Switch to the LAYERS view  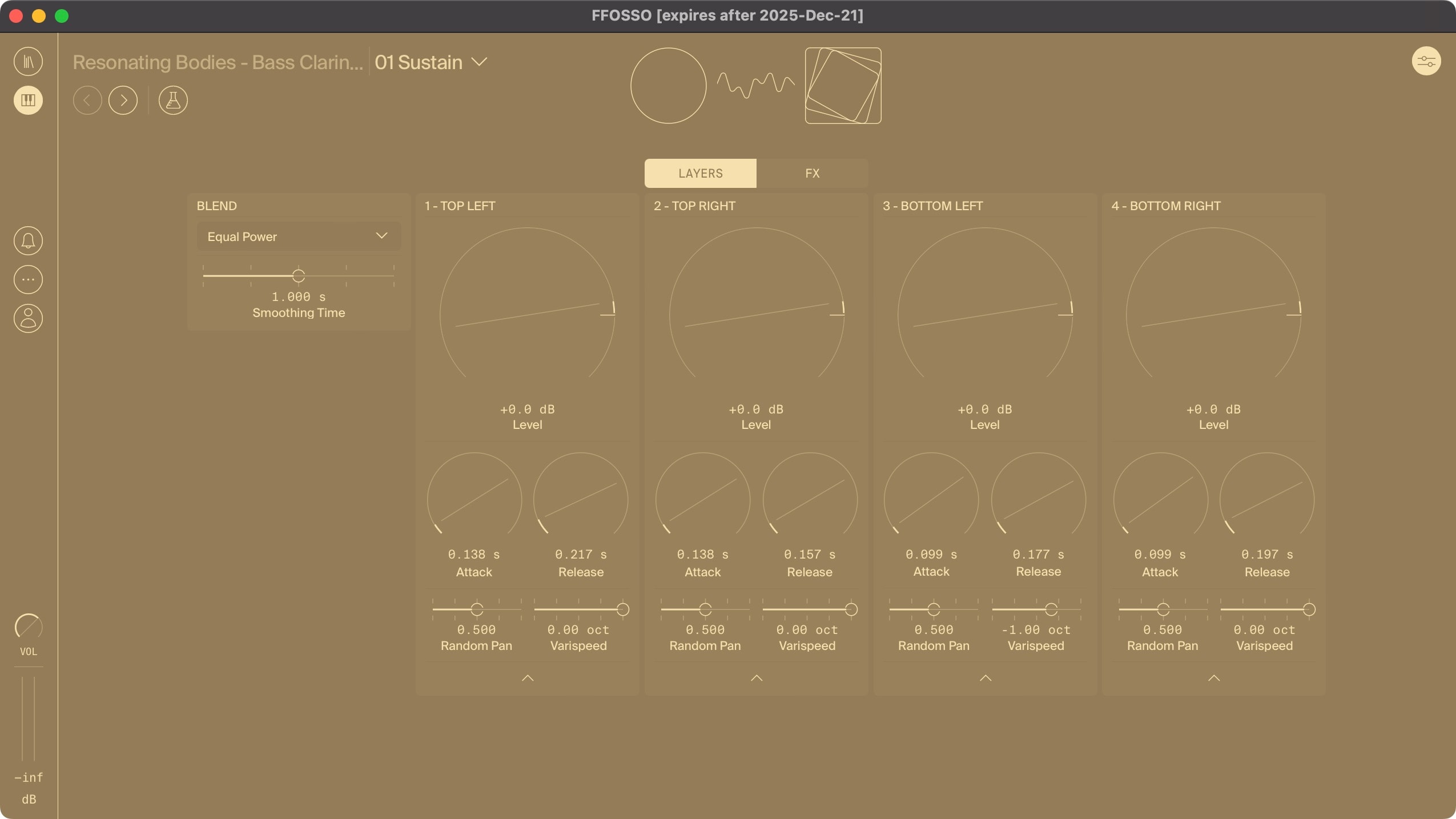tap(700, 173)
